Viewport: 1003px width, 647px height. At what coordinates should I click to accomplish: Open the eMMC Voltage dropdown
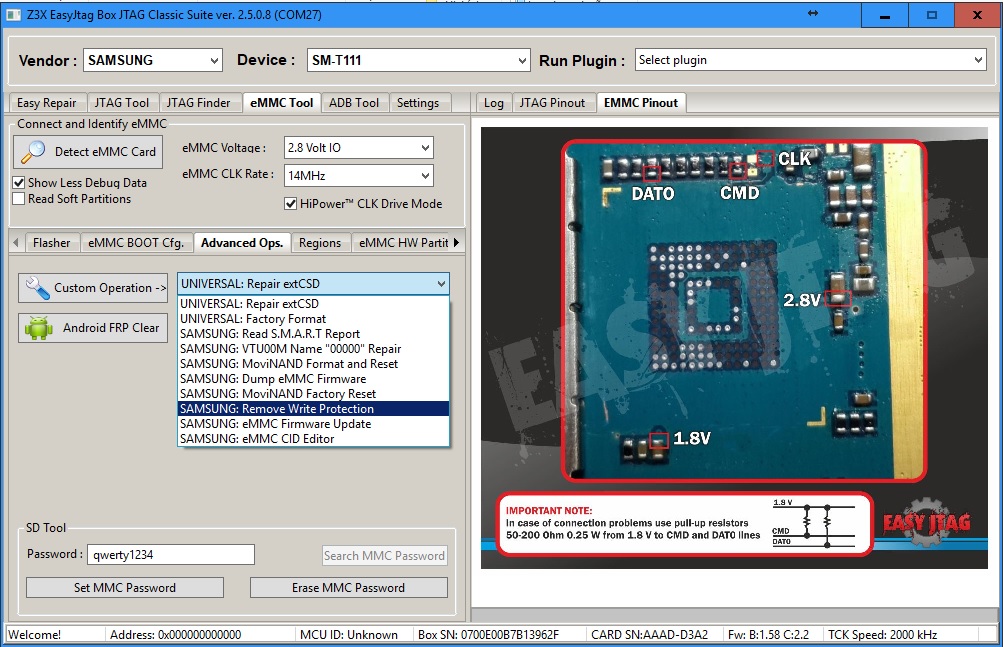coord(358,148)
